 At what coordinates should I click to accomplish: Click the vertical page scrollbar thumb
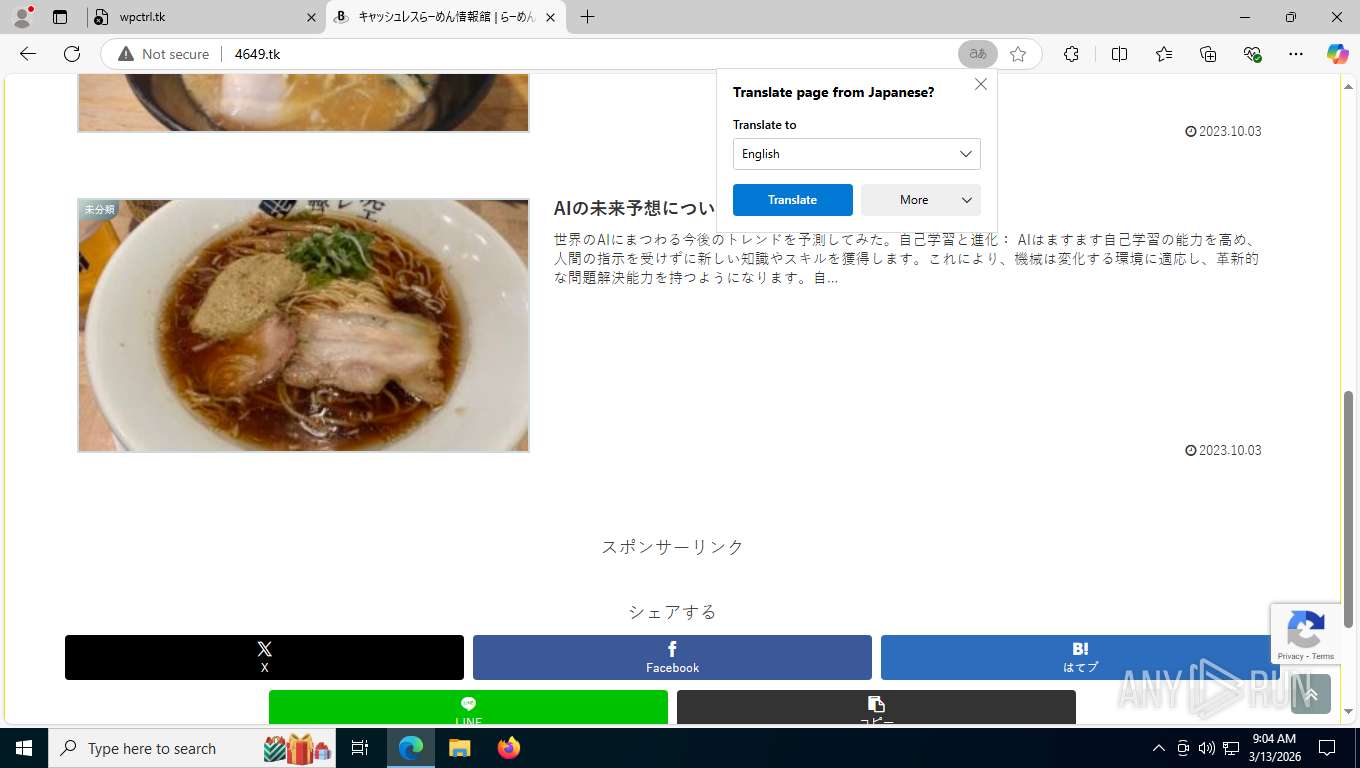tap(1348, 509)
